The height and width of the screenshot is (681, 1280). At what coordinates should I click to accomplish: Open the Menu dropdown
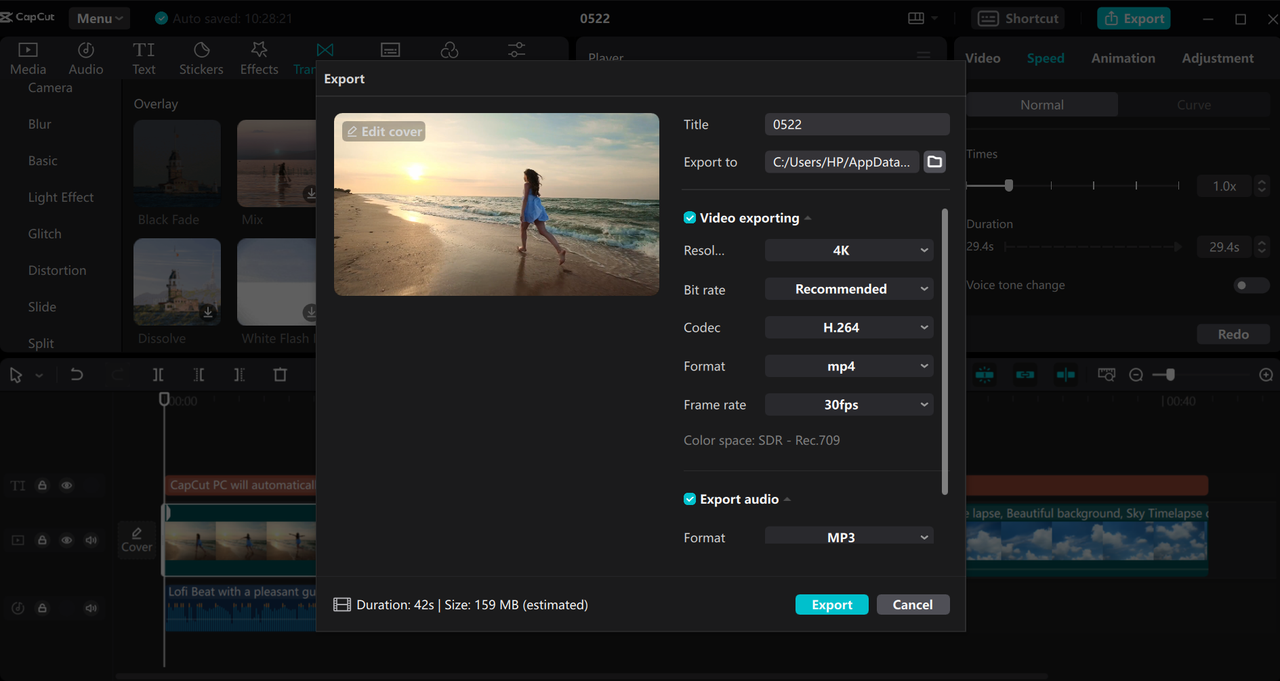(x=100, y=18)
